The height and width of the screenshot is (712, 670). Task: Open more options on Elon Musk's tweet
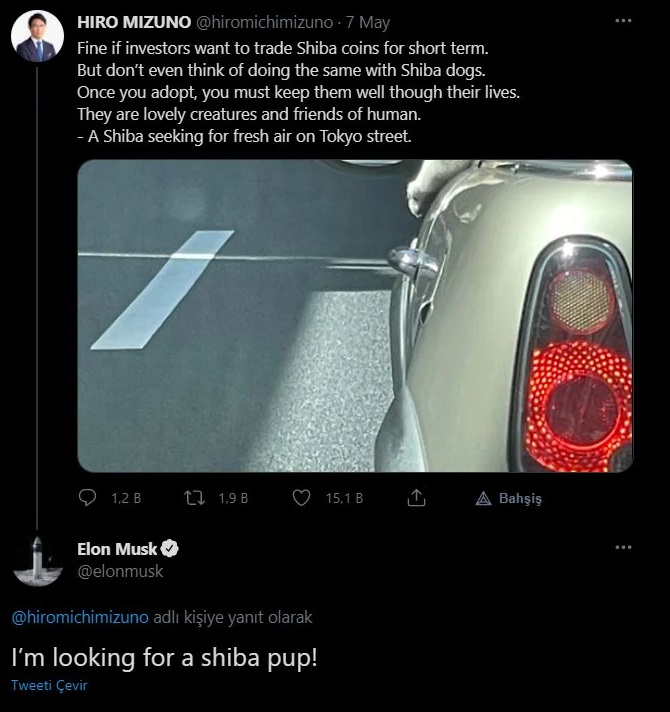click(x=623, y=548)
